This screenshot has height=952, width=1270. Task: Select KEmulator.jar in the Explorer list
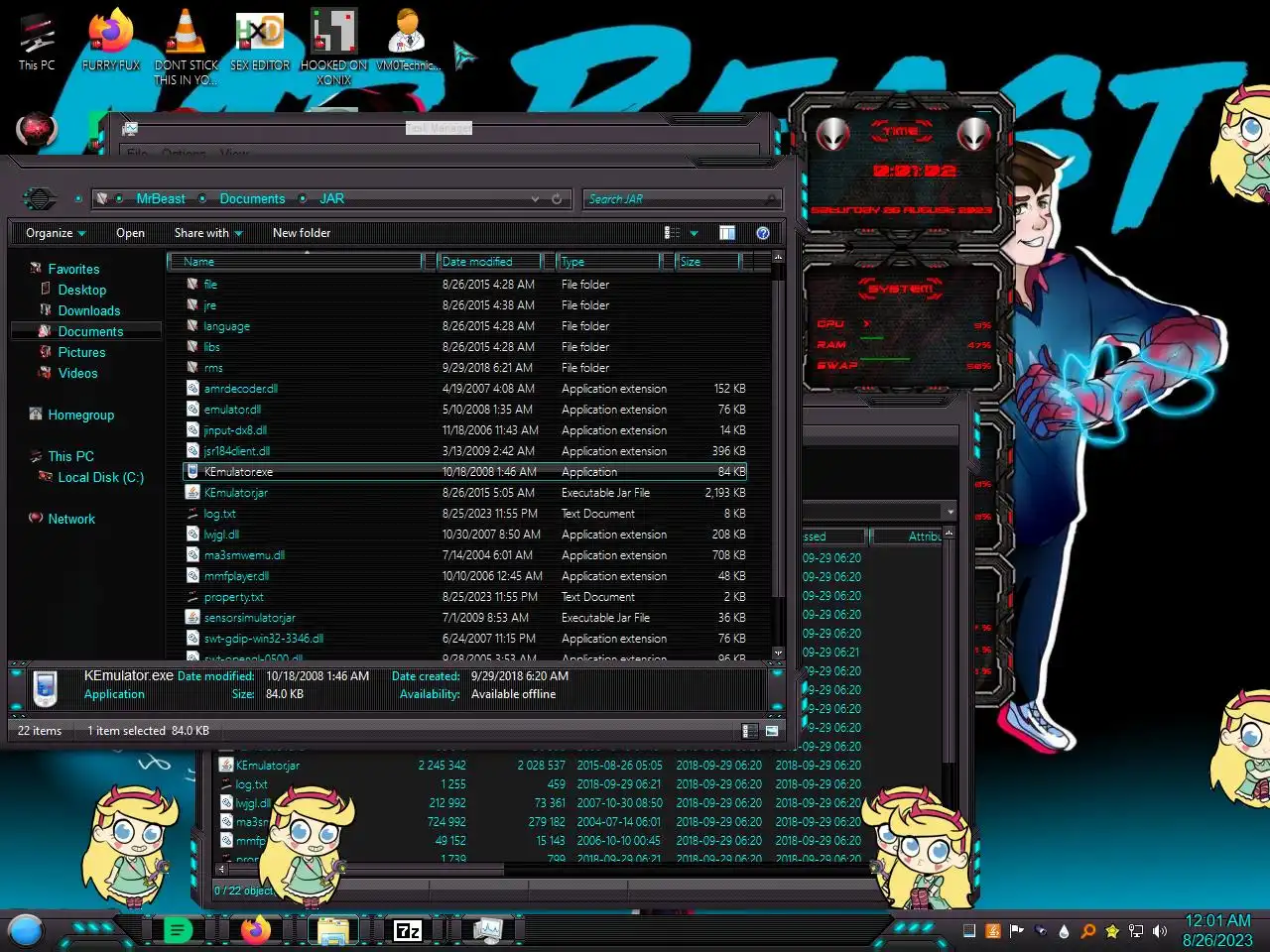coord(466,493)
